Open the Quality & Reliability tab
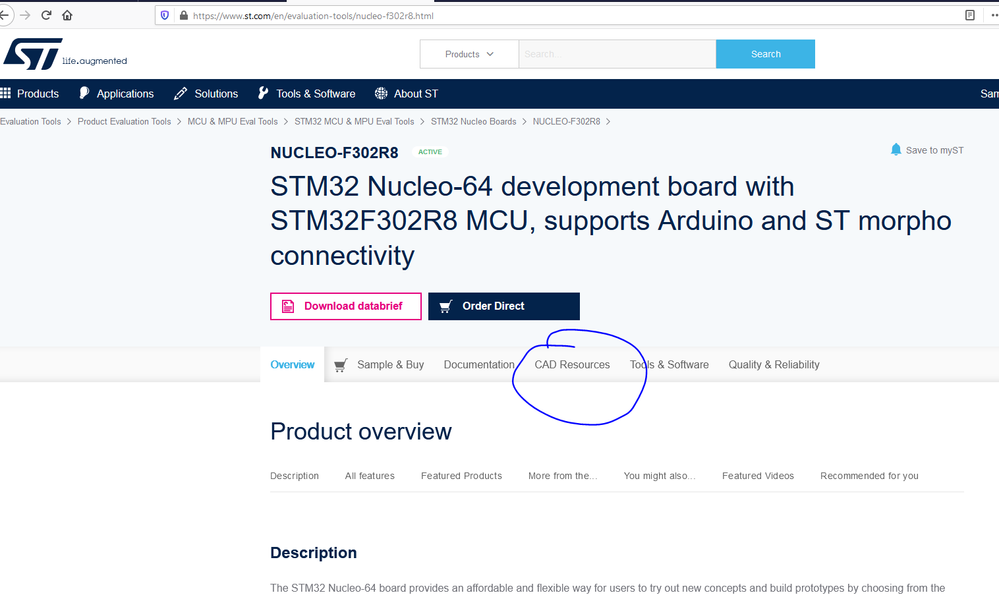 774,365
